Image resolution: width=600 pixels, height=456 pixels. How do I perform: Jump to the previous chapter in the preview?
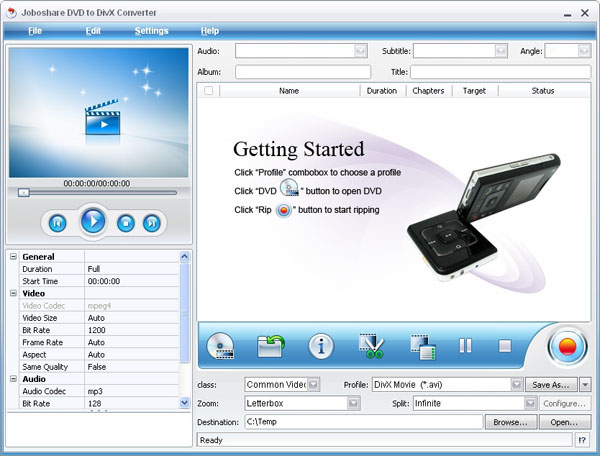(x=57, y=223)
